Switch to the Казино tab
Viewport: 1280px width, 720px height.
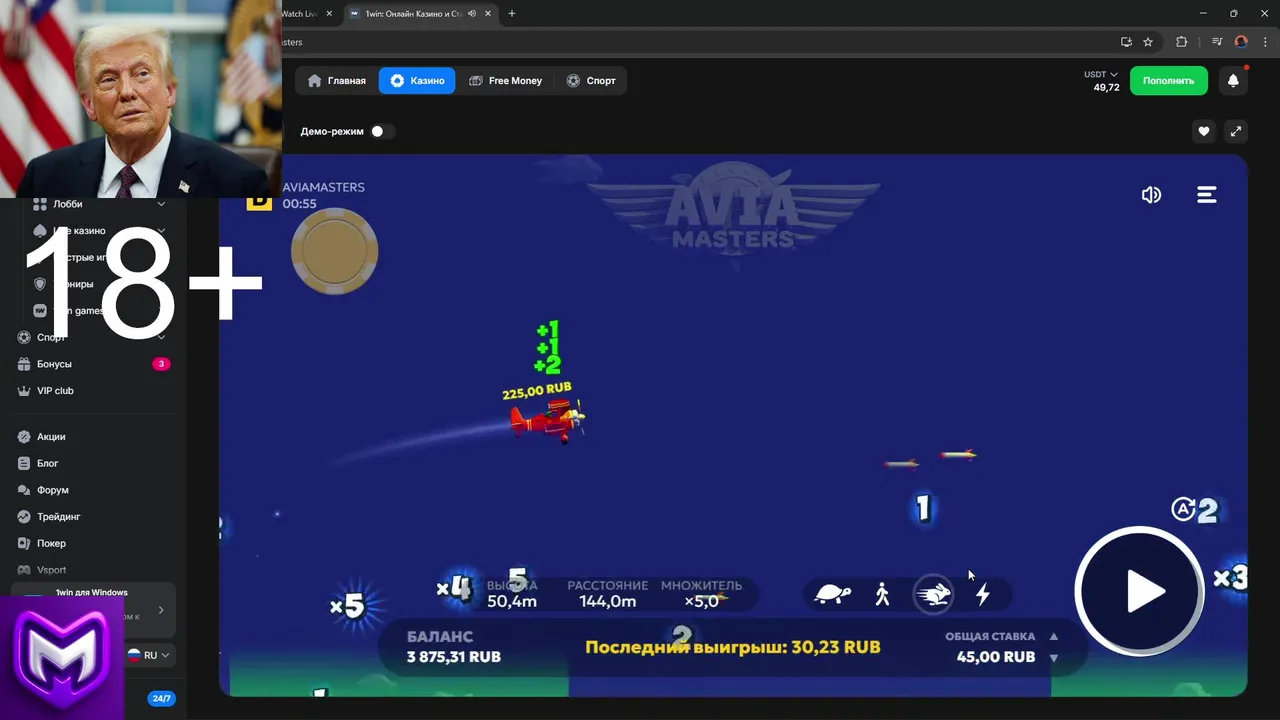coord(417,81)
